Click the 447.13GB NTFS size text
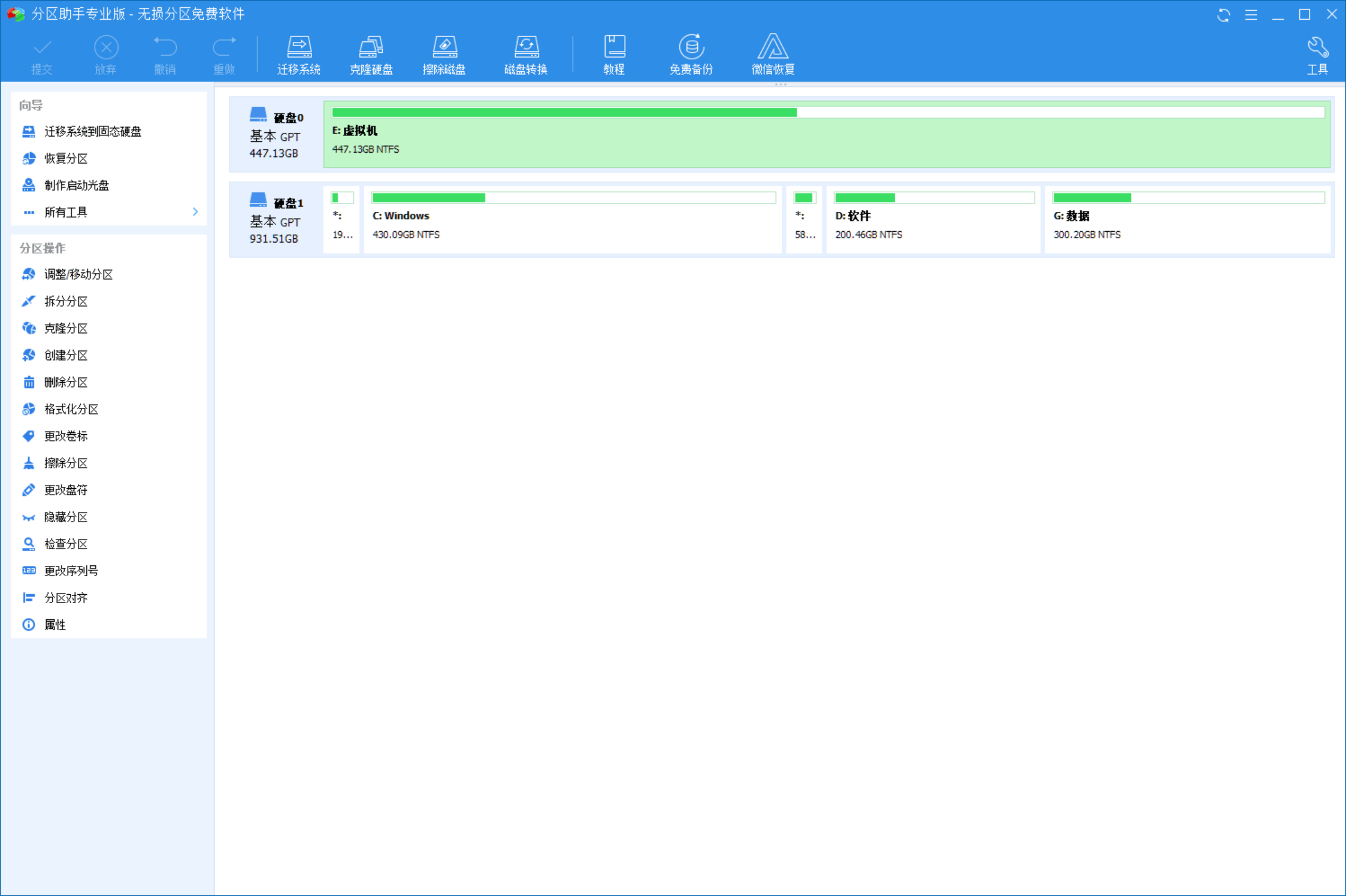 (x=365, y=149)
